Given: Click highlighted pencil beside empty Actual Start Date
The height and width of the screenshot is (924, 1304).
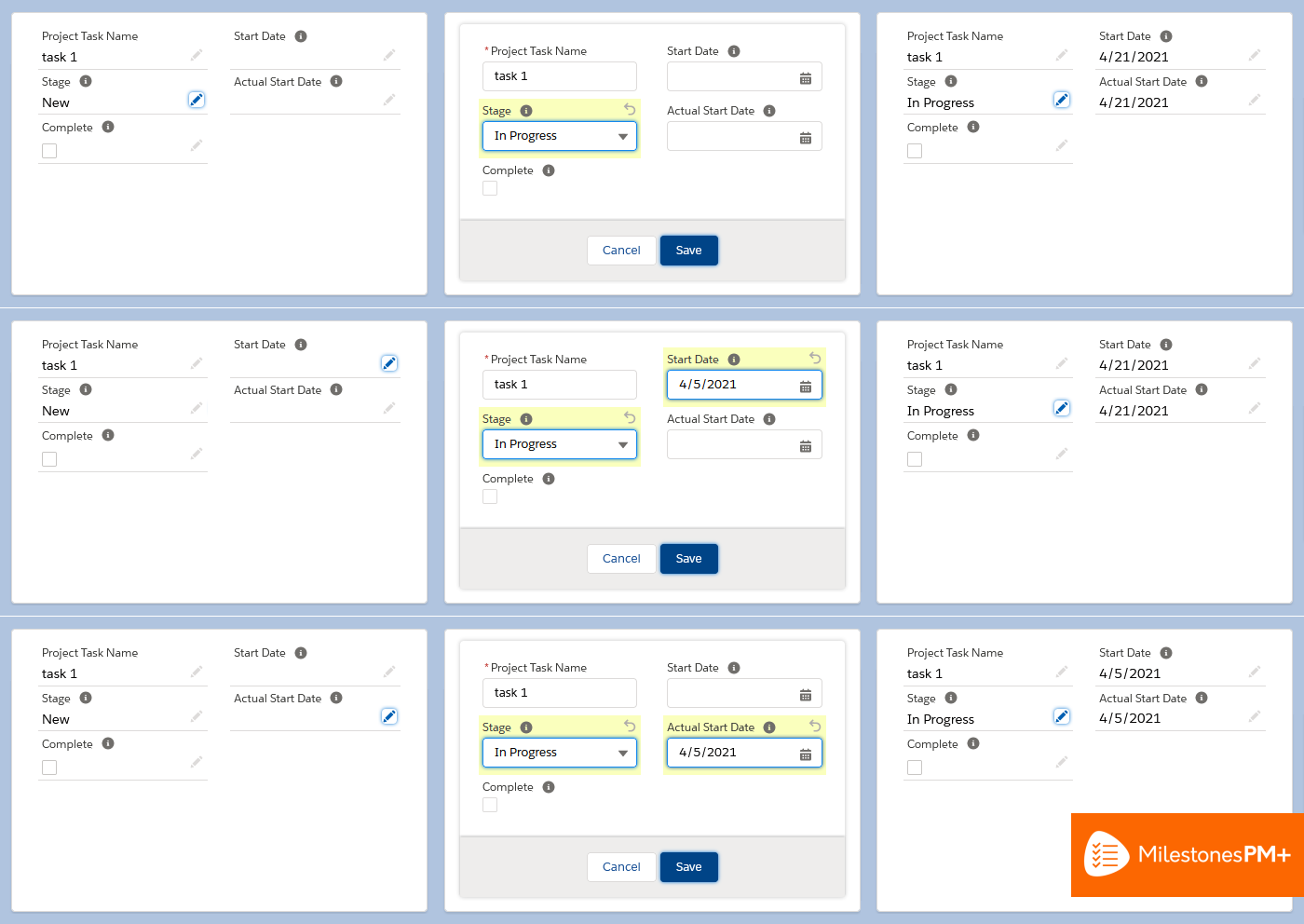Looking at the screenshot, I should [389, 716].
